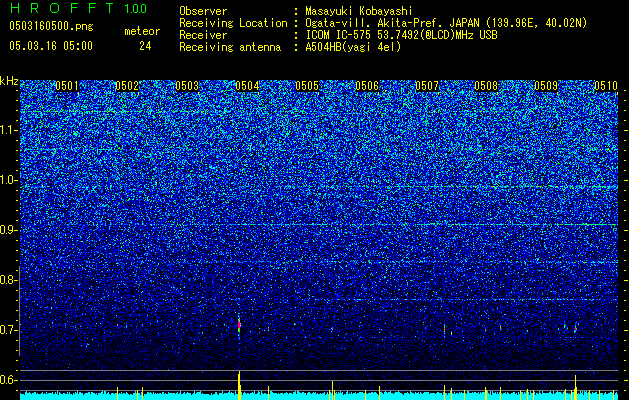The height and width of the screenshot is (400, 629).
Task: Select the file name 0503160500.png
Action: point(51,26)
